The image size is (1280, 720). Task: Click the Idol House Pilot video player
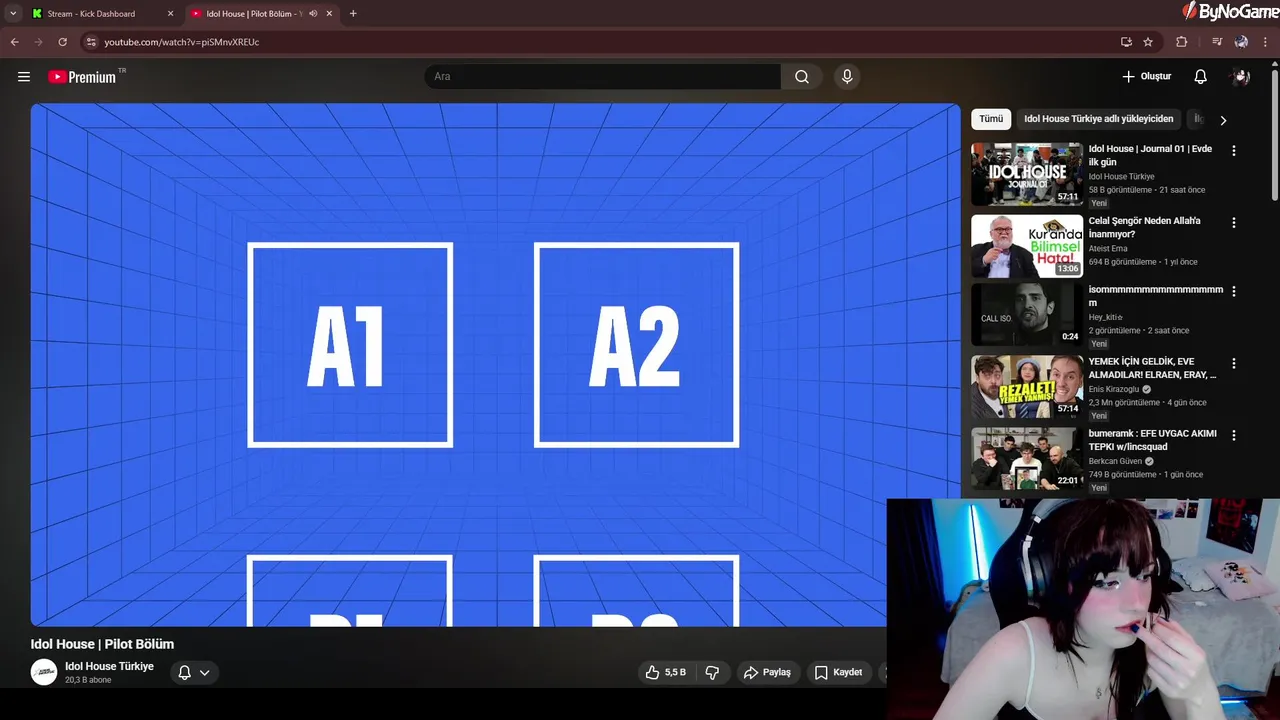click(495, 365)
